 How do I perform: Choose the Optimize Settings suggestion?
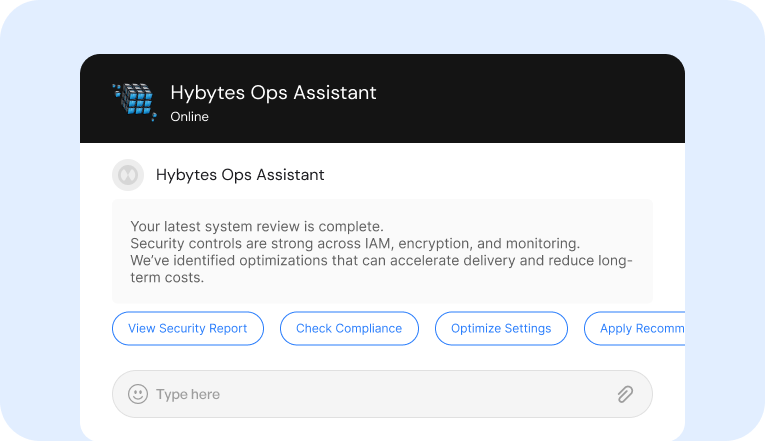click(x=500, y=328)
